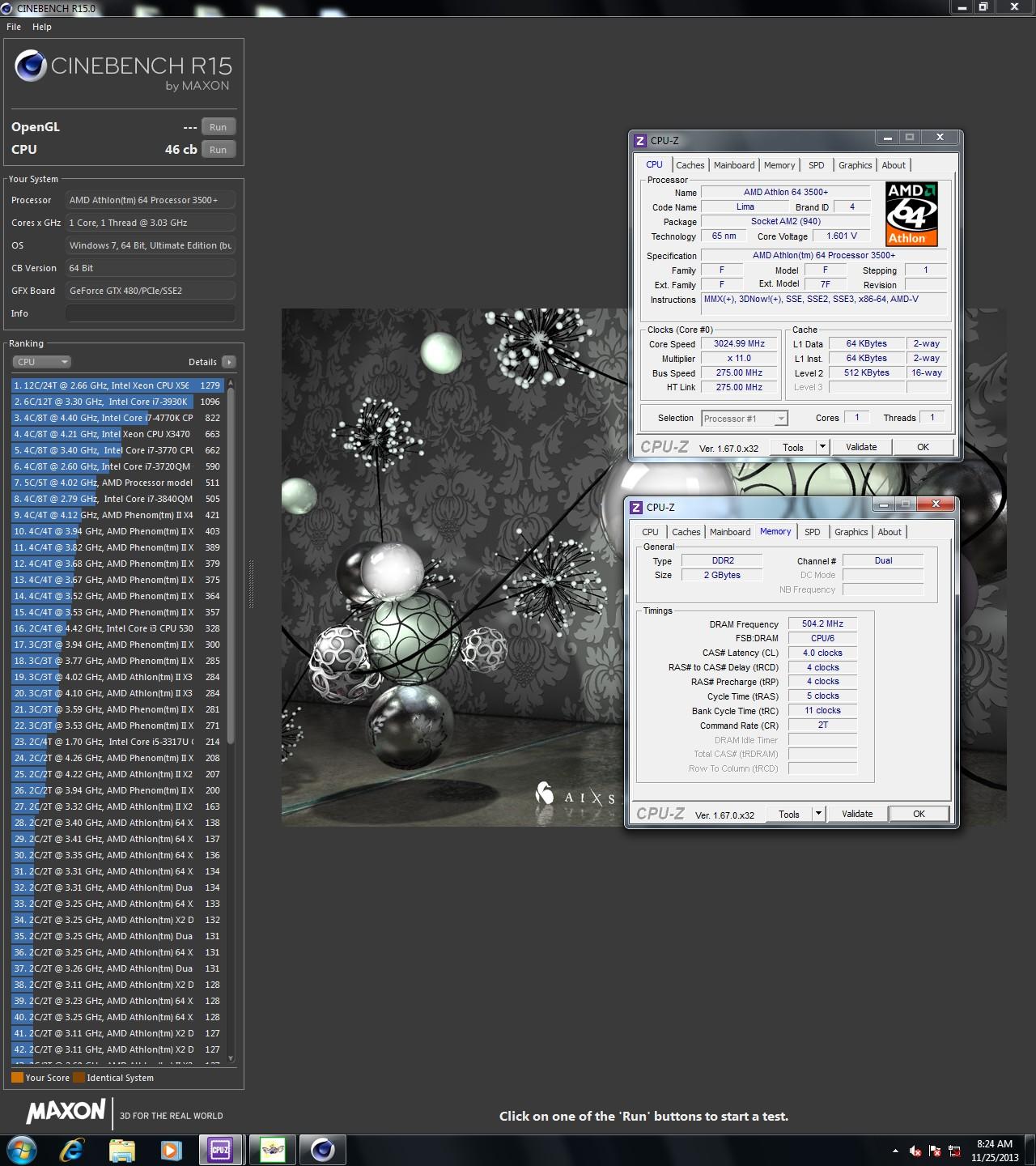Click the DRAM Frequency 504.2 MHz value
This screenshot has width=1036, height=1166.
point(822,624)
